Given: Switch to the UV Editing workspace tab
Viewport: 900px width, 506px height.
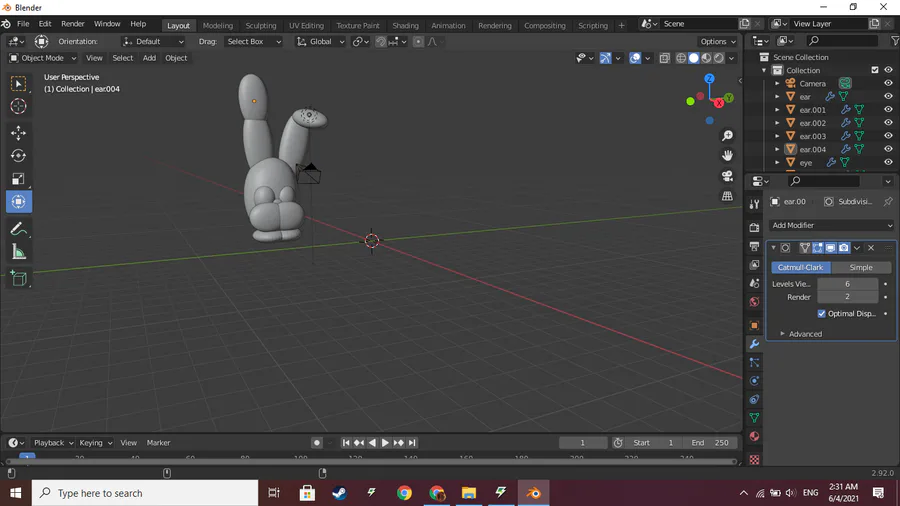Looking at the screenshot, I should tap(306, 25).
